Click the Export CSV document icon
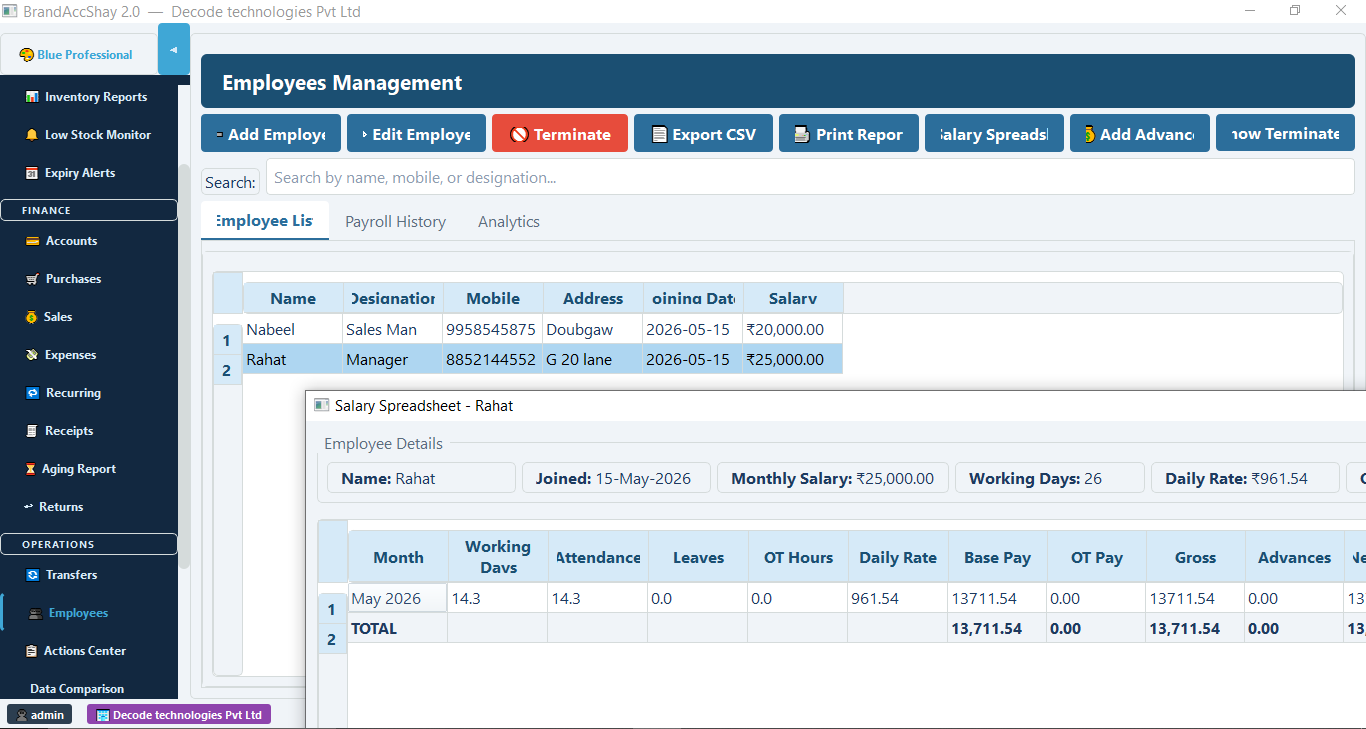This screenshot has width=1366, height=729. click(659, 134)
